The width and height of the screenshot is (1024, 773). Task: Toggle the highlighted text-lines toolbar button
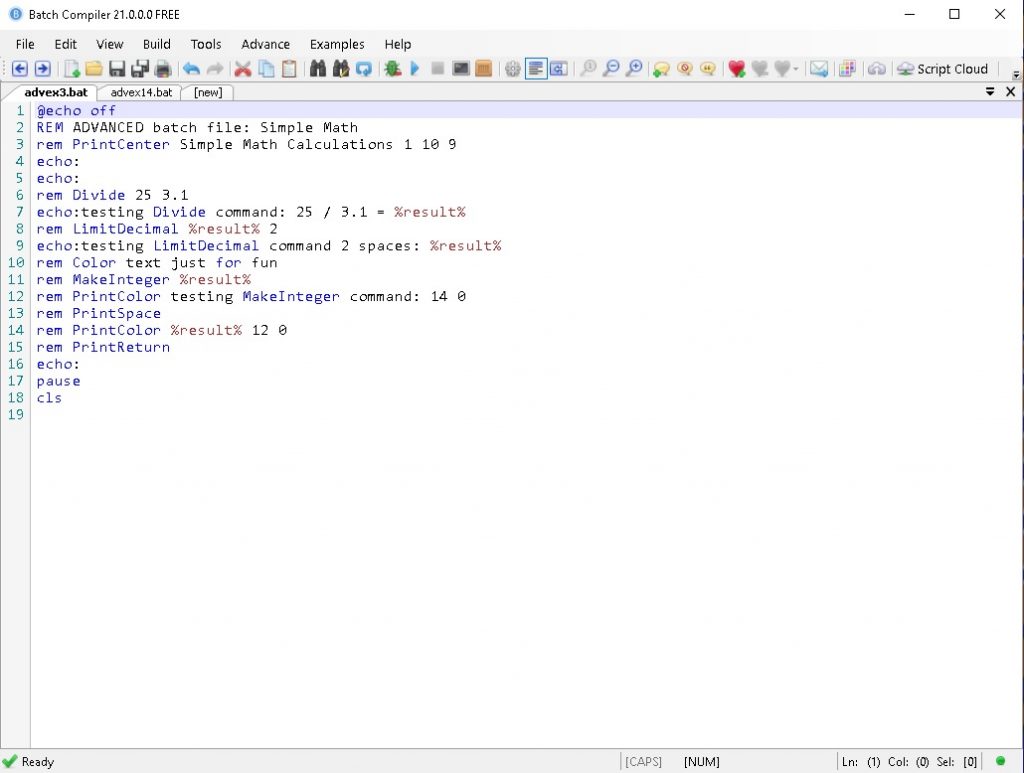pyautogui.click(x=536, y=69)
